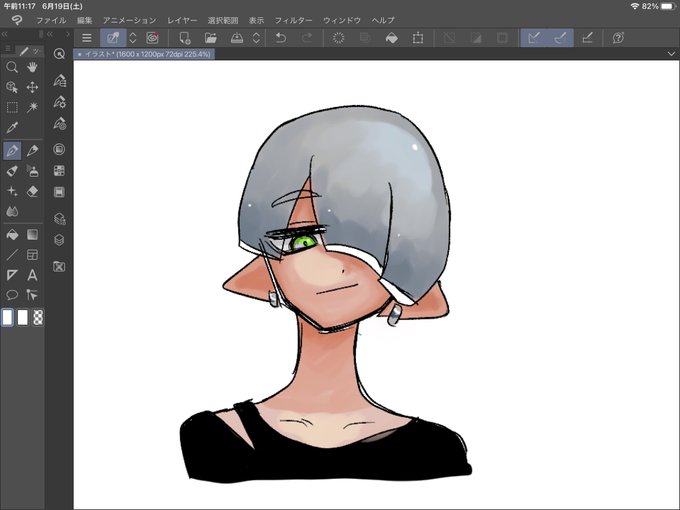680x510 pixels.
Task: Collapse the tool palette double-arrow
Action: pyautogui.click(x=5, y=34)
